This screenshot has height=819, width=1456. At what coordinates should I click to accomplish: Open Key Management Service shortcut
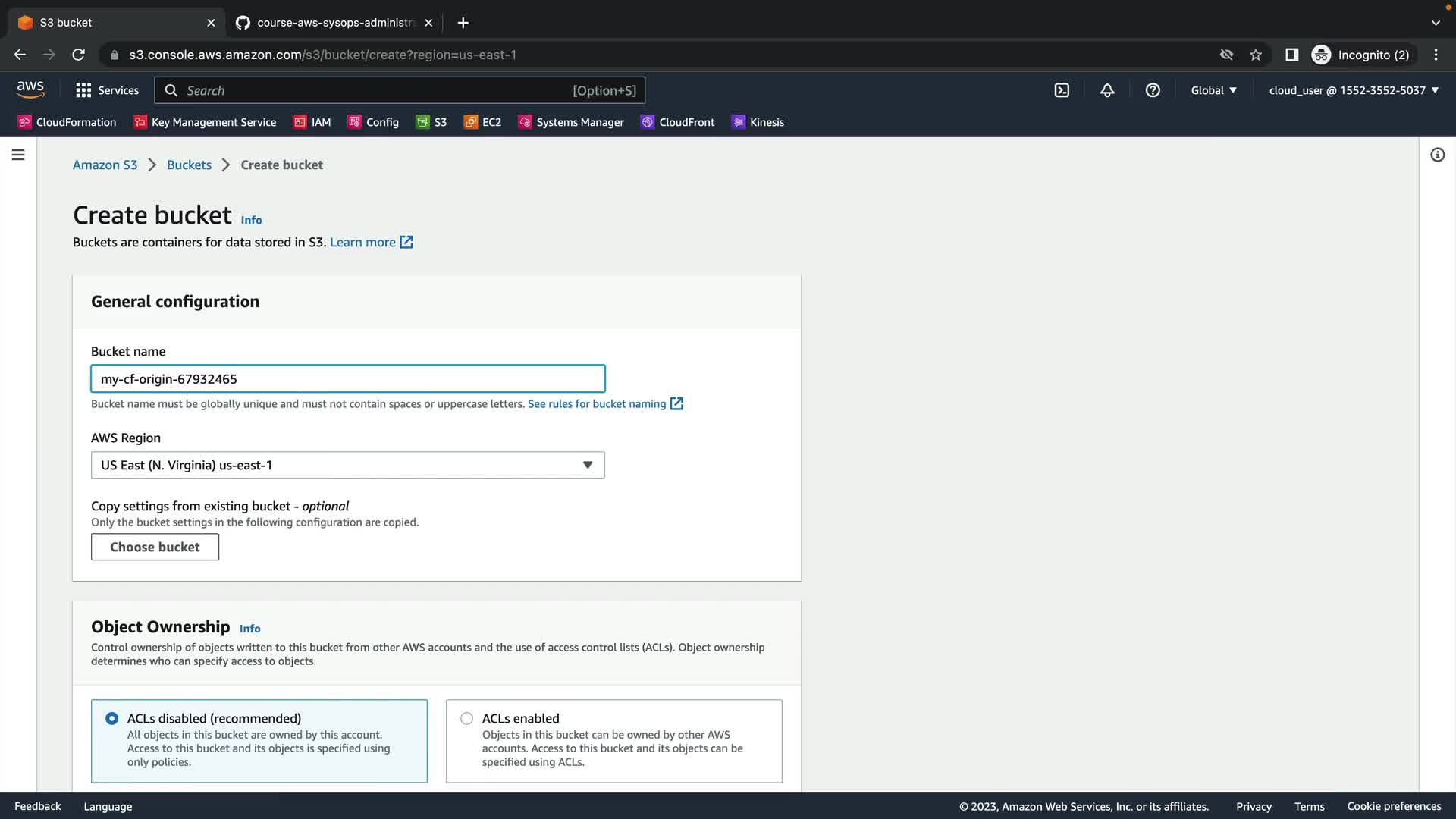coord(204,122)
